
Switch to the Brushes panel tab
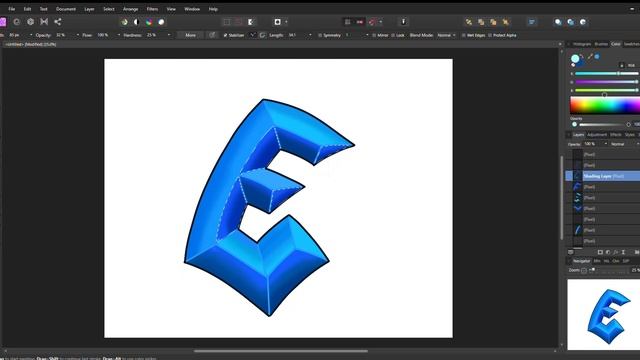(x=601, y=44)
